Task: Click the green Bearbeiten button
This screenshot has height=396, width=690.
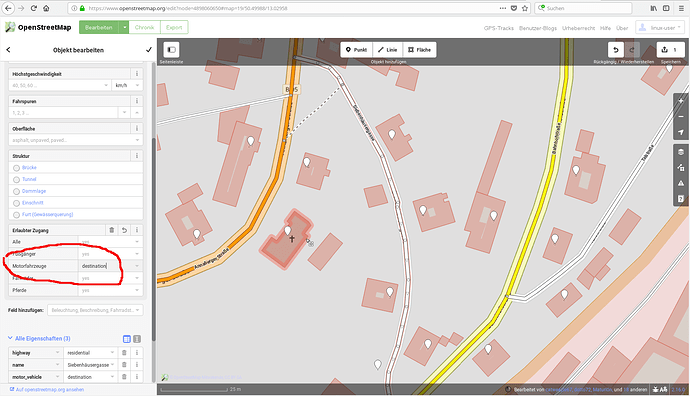Action: click(99, 27)
